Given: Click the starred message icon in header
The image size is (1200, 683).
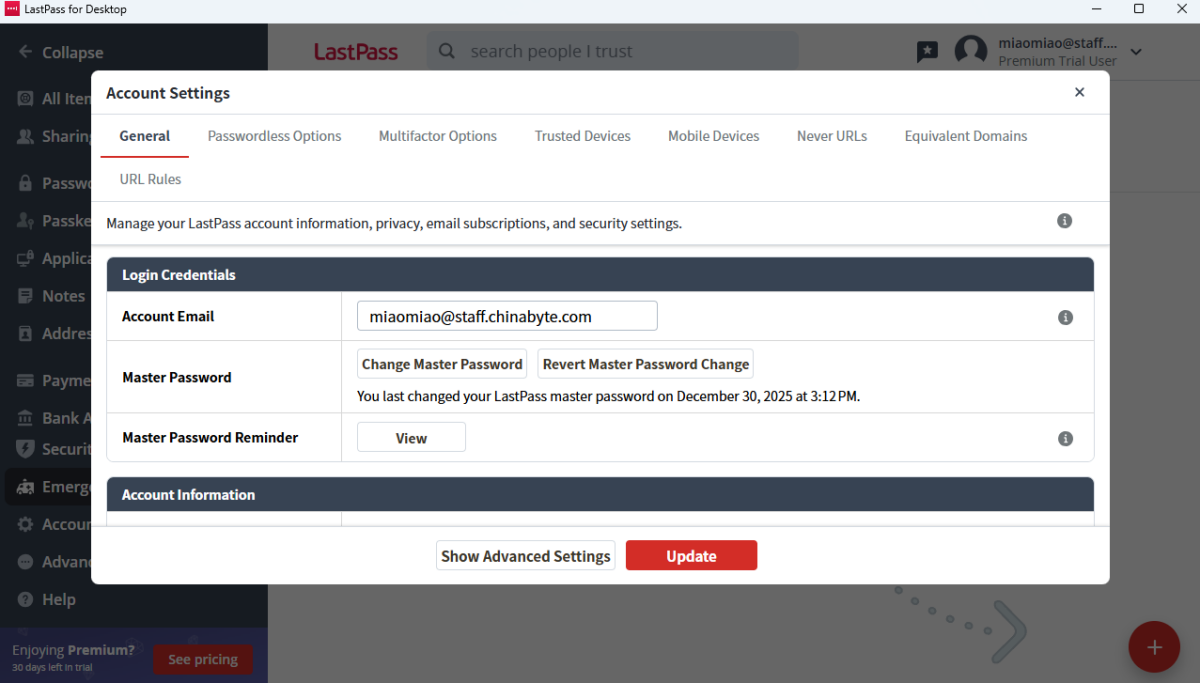Looking at the screenshot, I should 927,51.
